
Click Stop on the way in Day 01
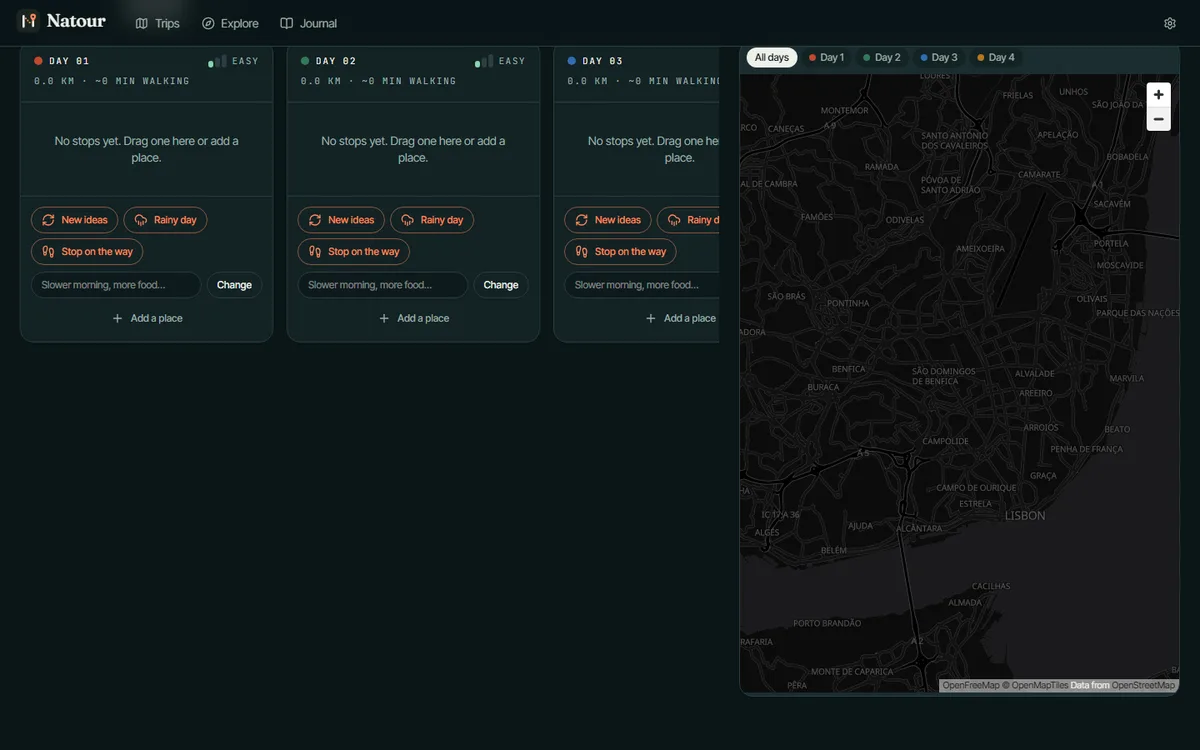[x=87, y=252]
